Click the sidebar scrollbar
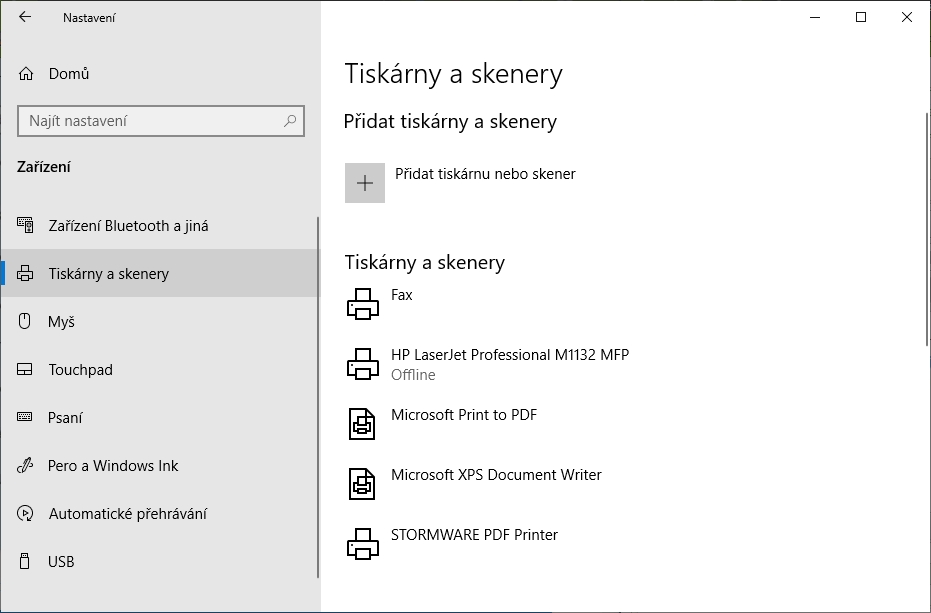Image resolution: width=931 pixels, height=613 pixels. 317,280
